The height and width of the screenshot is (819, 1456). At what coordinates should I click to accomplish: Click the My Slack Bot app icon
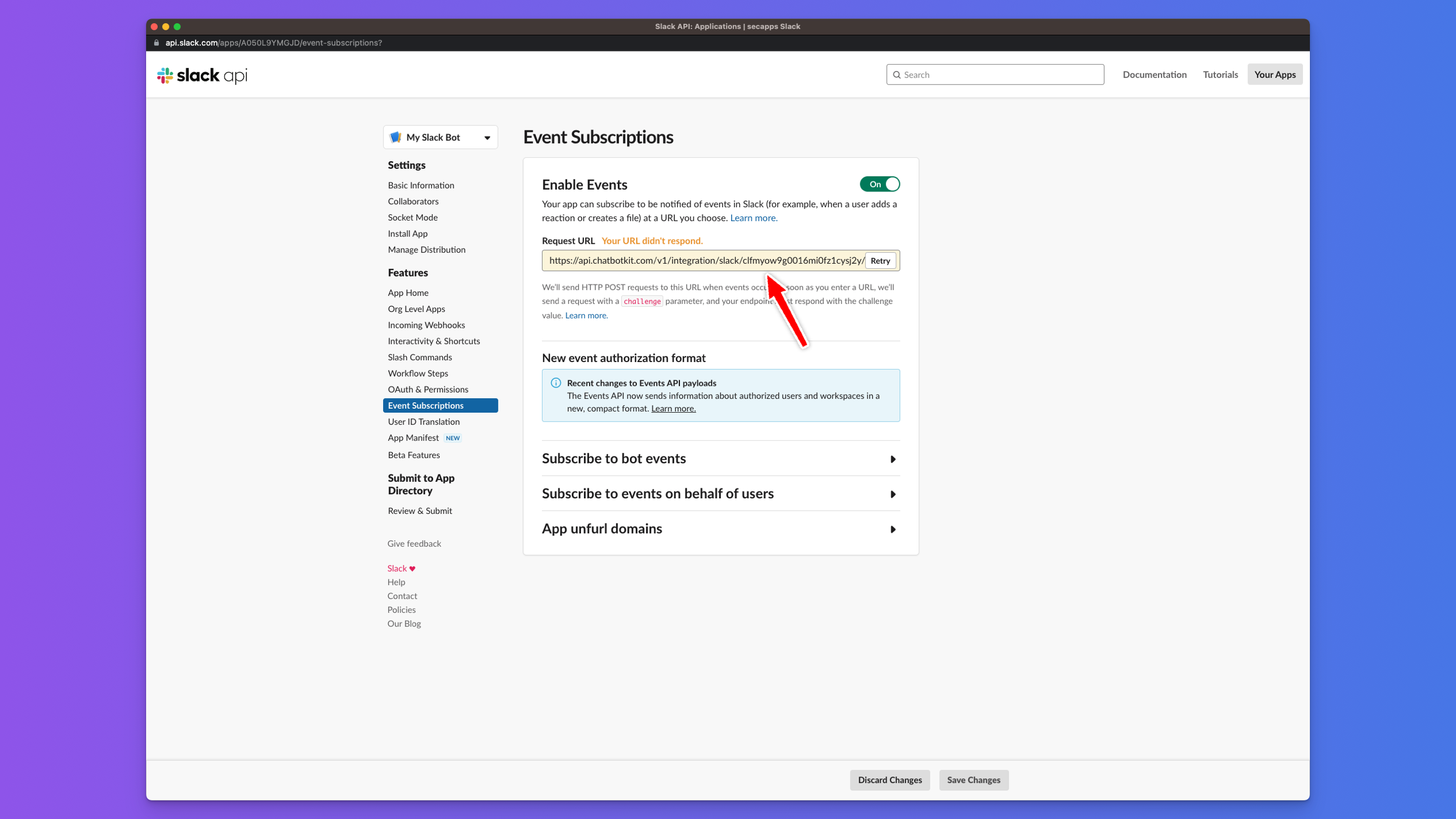pyautogui.click(x=395, y=137)
